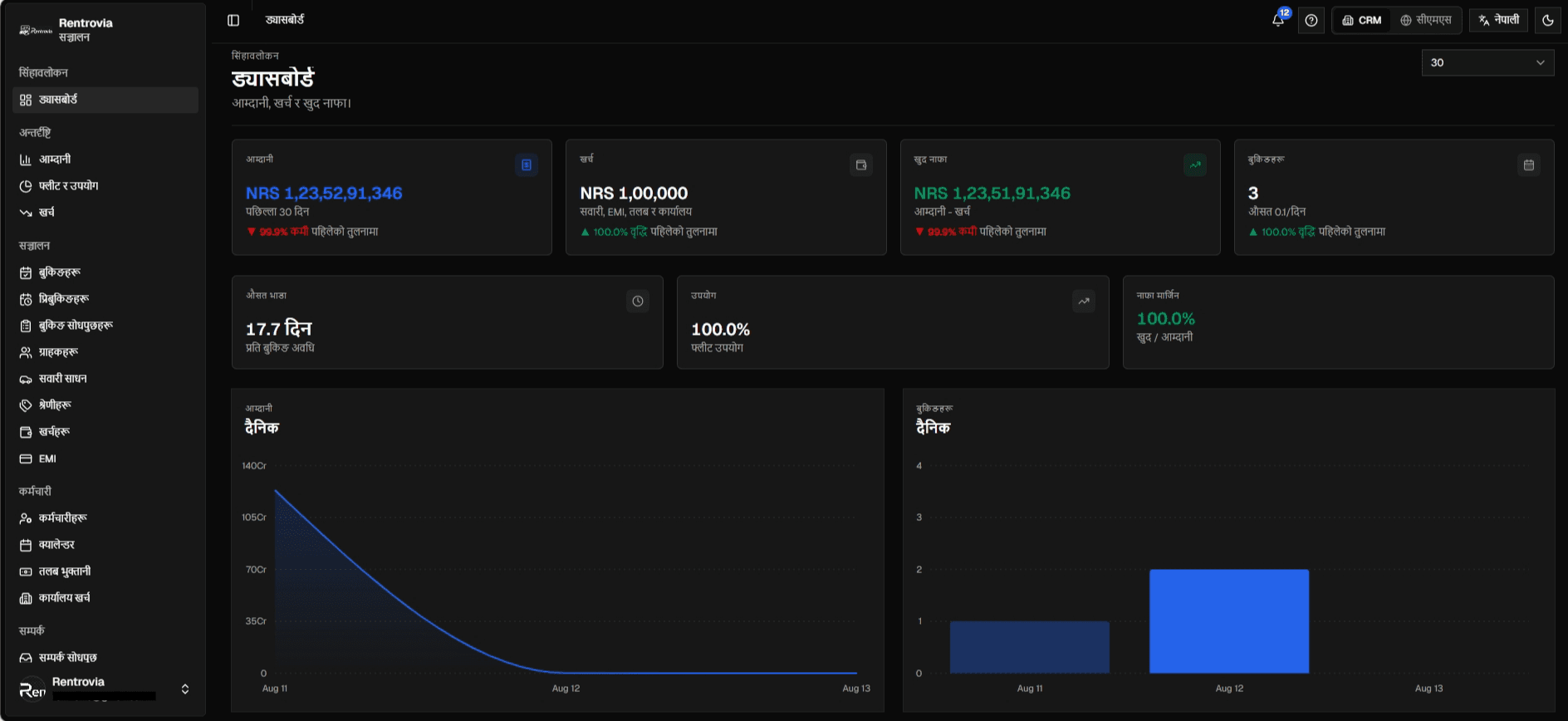Open the notifications bell icon
1568x721 pixels.
pos(1278,20)
